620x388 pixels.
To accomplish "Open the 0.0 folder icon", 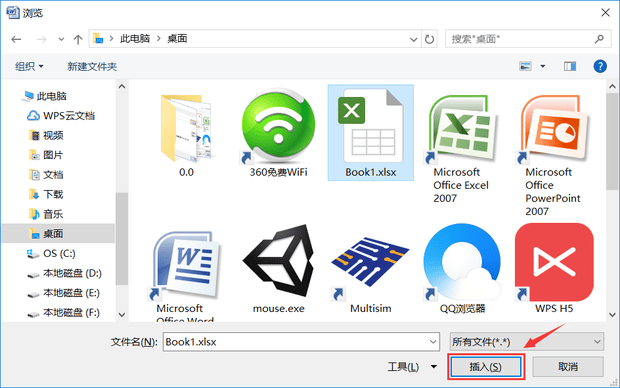I will (186, 128).
